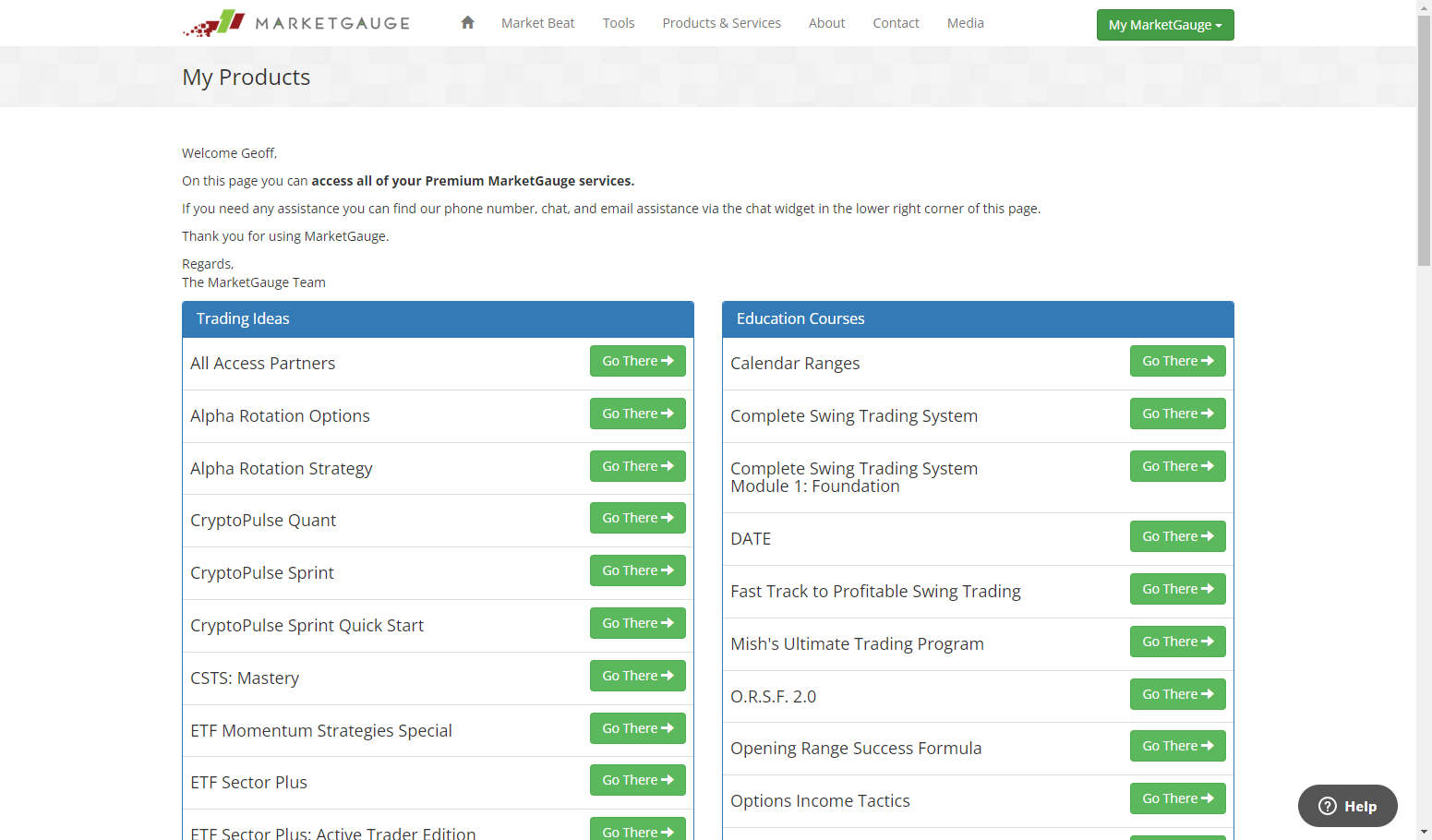Open the Tools menu
This screenshot has width=1432, height=840.
coord(619,23)
